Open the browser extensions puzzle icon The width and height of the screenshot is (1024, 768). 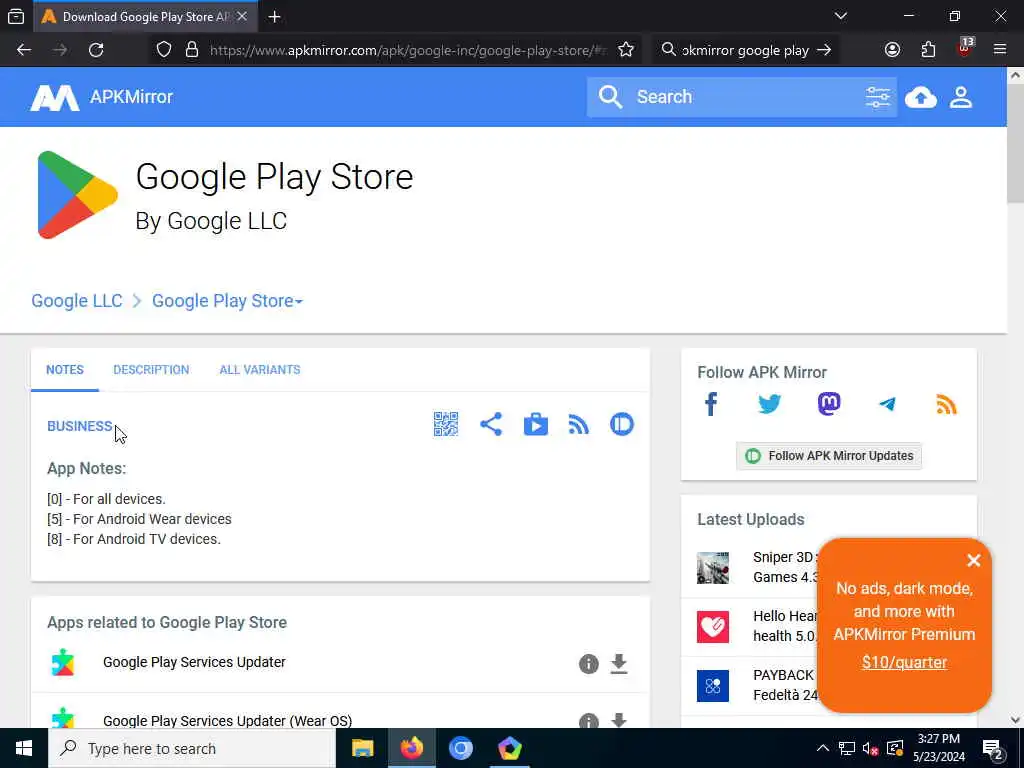pos(928,50)
